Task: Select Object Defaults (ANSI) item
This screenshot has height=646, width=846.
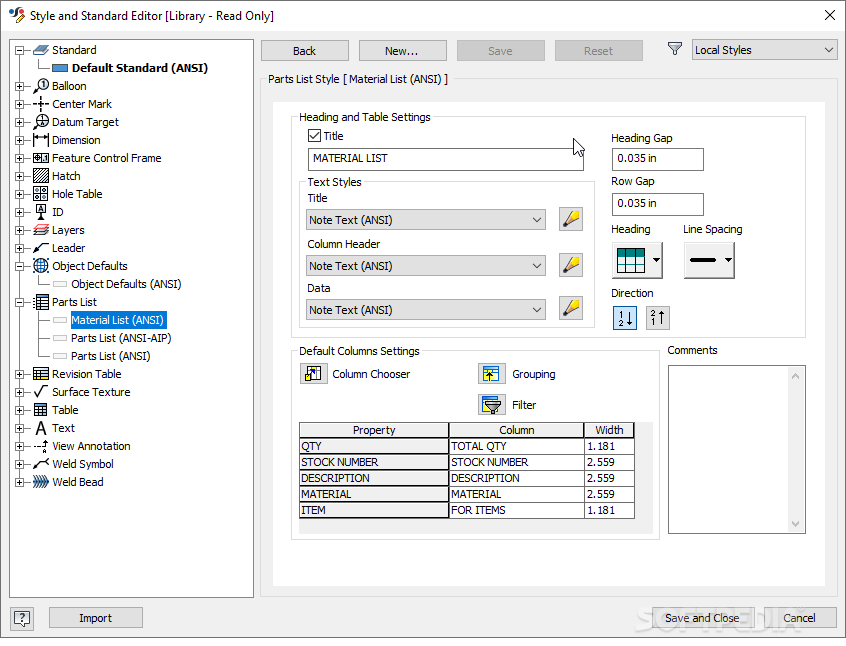Action: [126, 284]
